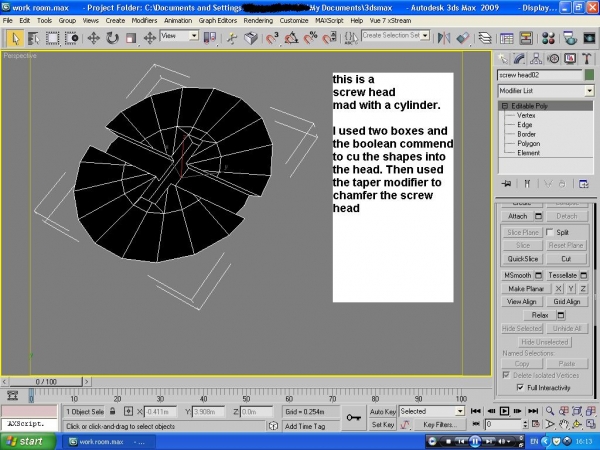Image resolution: width=600 pixels, height=450 pixels.
Task: Open Configure Modifier Sets icon
Action: (x=584, y=184)
